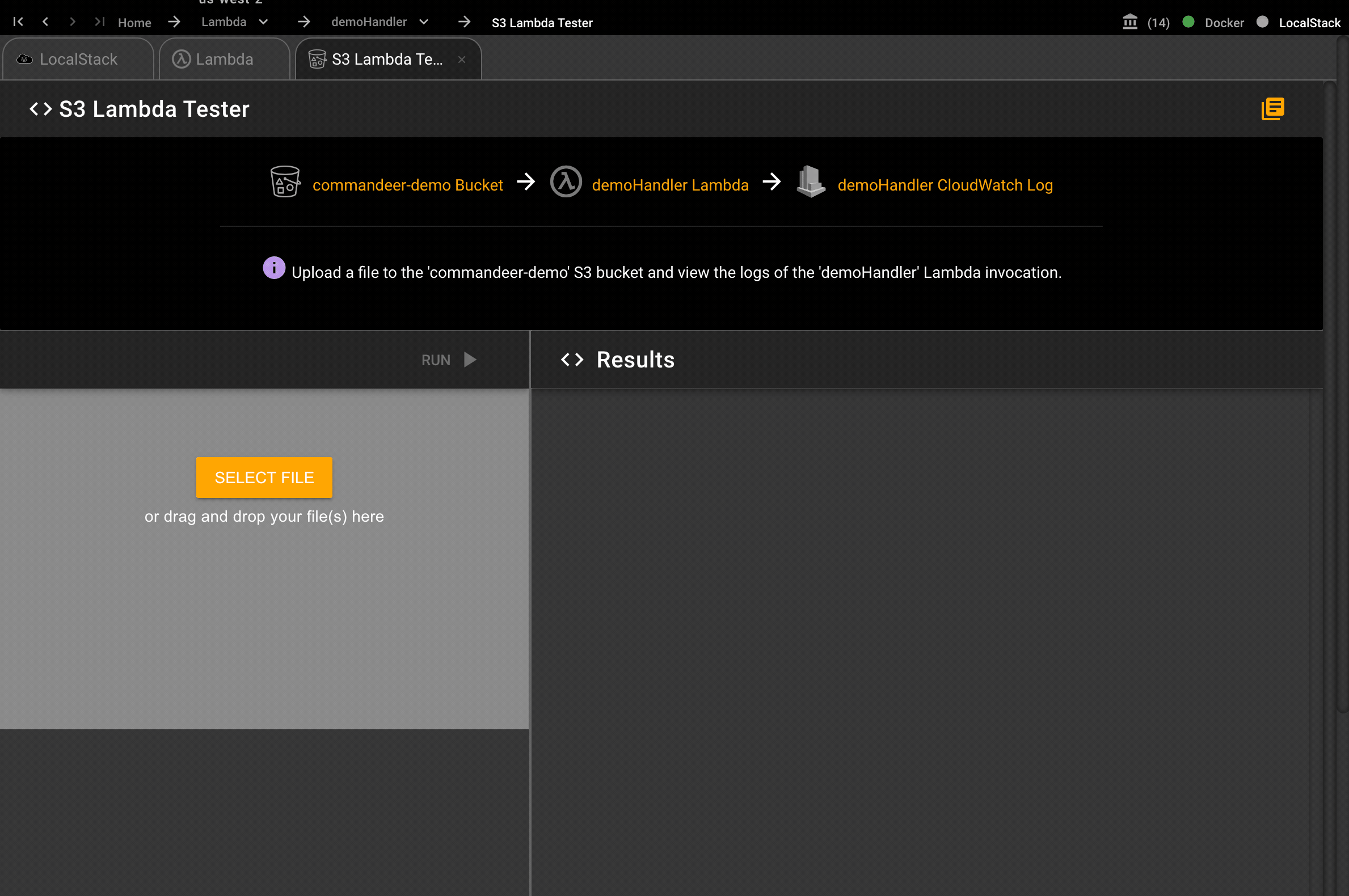Screen dimensions: 1349x896
Task: Click the drag and drop file area text
Action: tap(264, 517)
